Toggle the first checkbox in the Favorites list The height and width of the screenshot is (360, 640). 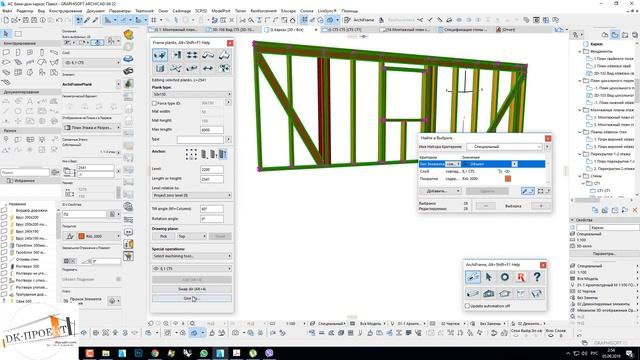(4, 211)
